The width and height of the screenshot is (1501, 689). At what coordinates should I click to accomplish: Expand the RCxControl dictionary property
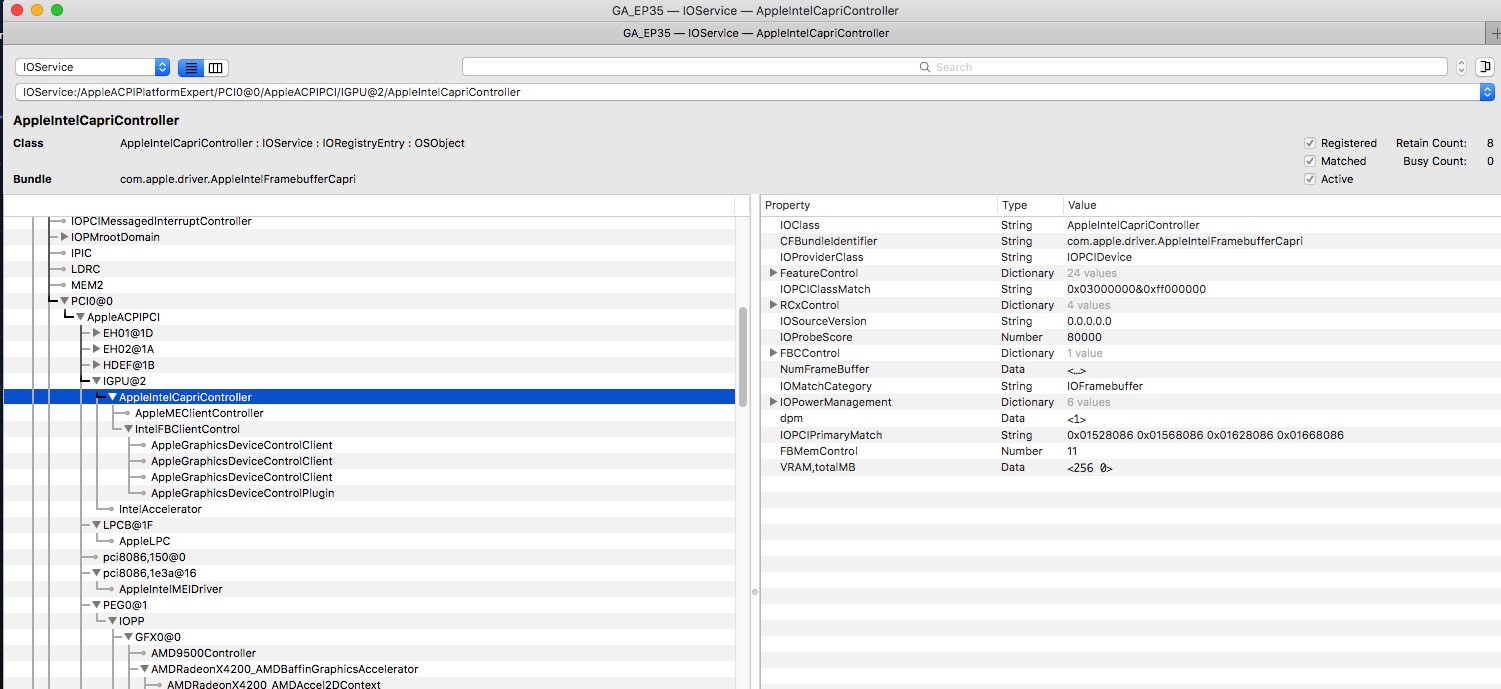pos(773,305)
